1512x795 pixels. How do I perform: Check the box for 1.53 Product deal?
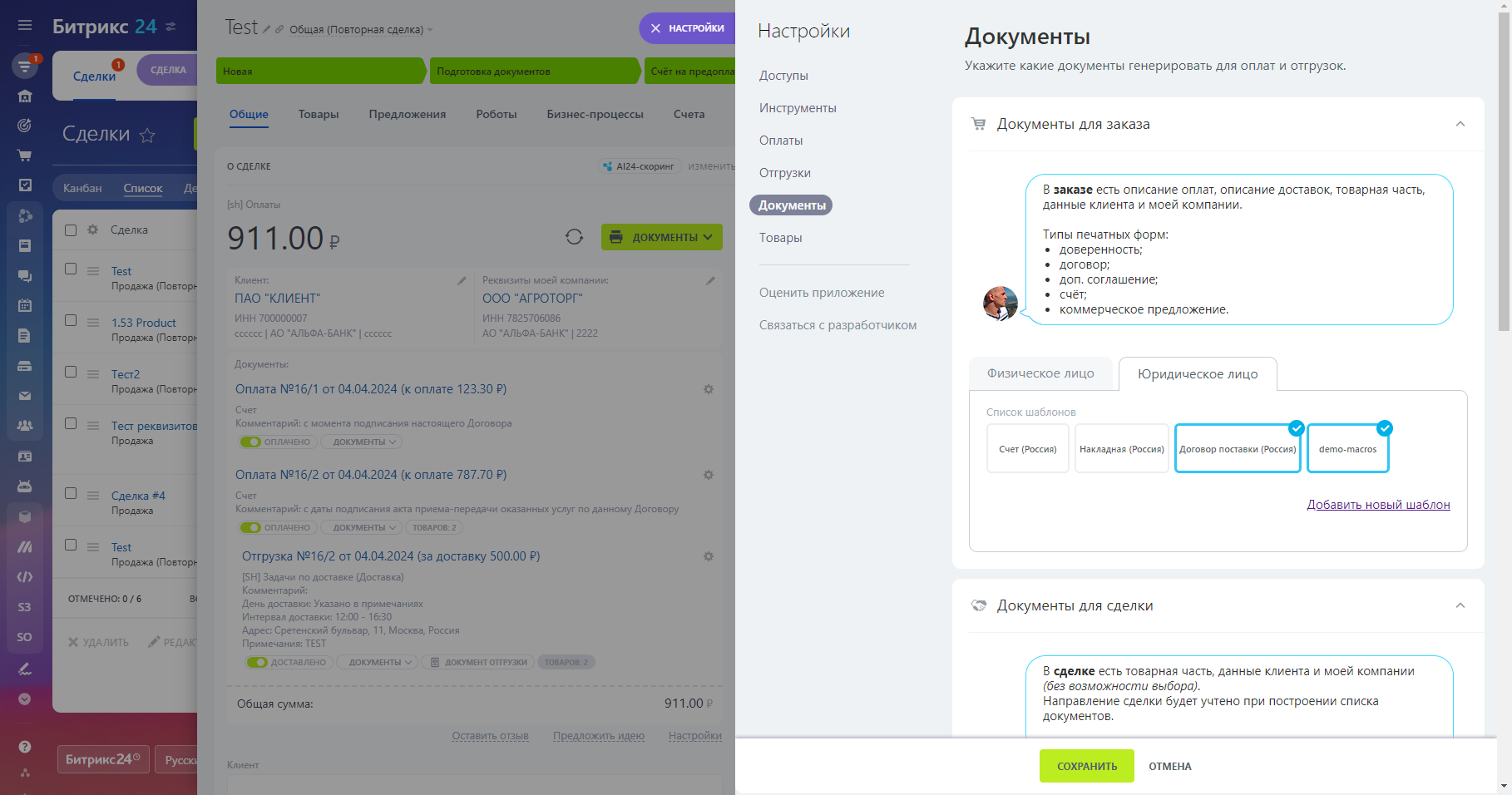pos(71,321)
